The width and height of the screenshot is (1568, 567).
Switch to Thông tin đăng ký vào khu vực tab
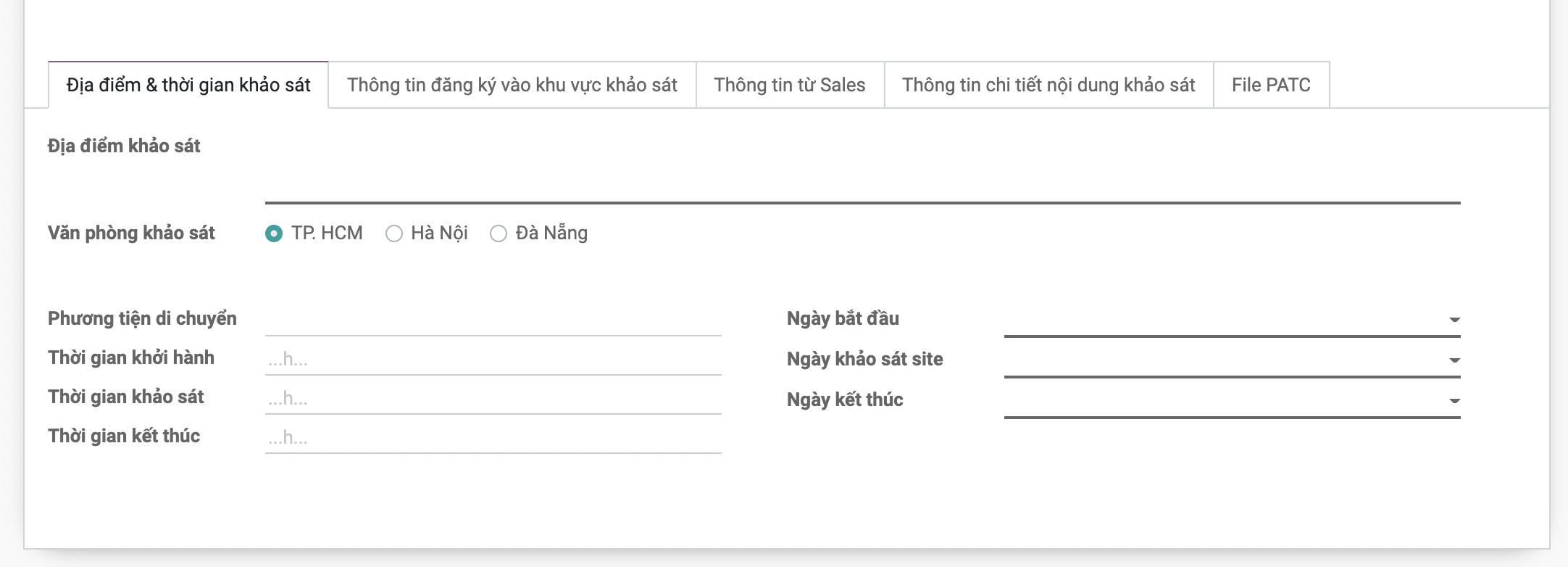tap(512, 86)
